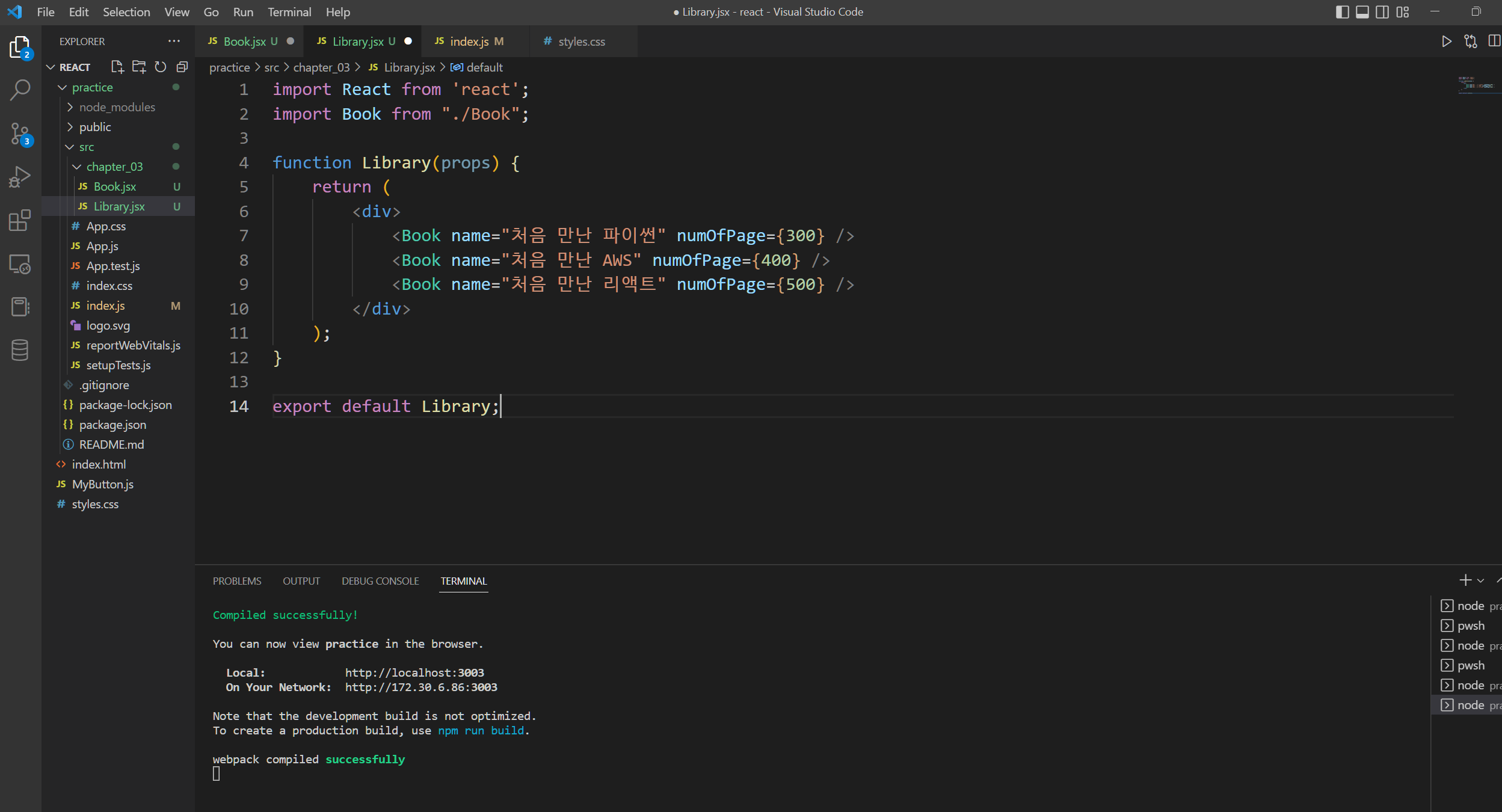Expand the node_modules folder
The image size is (1502, 812).
point(70,107)
